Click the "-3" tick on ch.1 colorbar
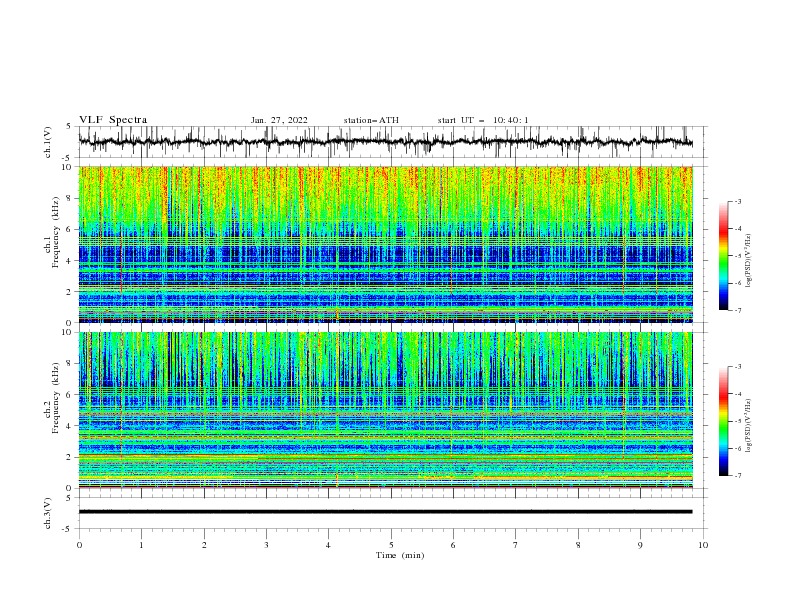 [737, 201]
